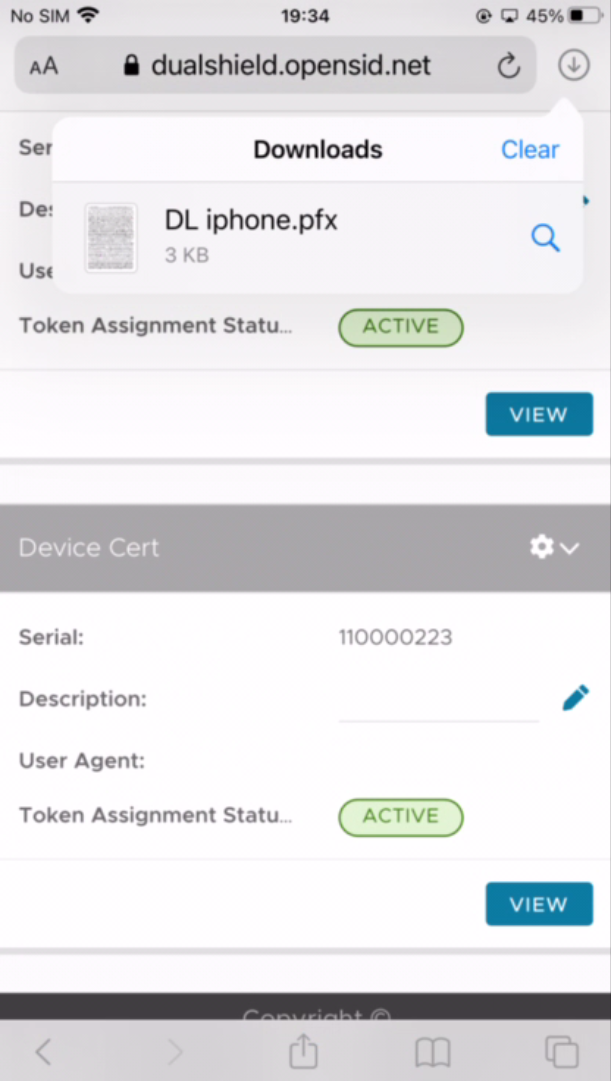Viewport: 611px width, 1081px height.
Task: Open the AA reader text options
Action: tap(43, 66)
